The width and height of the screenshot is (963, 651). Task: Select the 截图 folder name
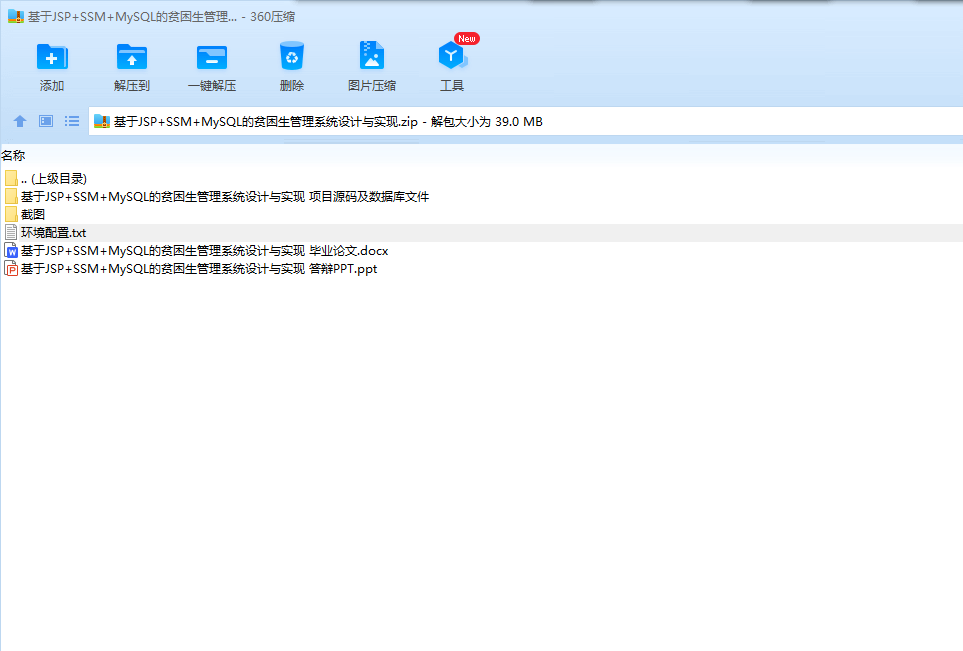(33, 214)
